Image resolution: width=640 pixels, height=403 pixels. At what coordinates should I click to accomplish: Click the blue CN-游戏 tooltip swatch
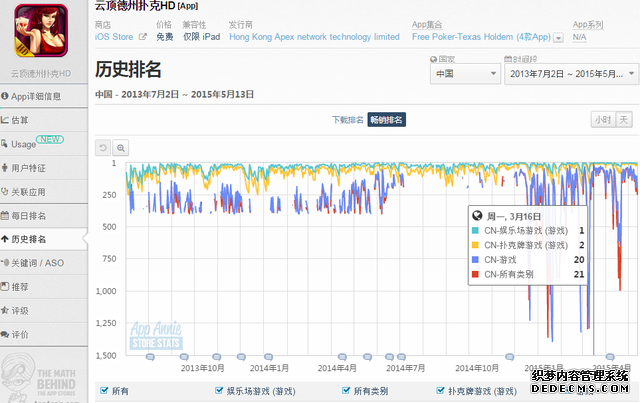pyautogui.click(x=475, y=259)
